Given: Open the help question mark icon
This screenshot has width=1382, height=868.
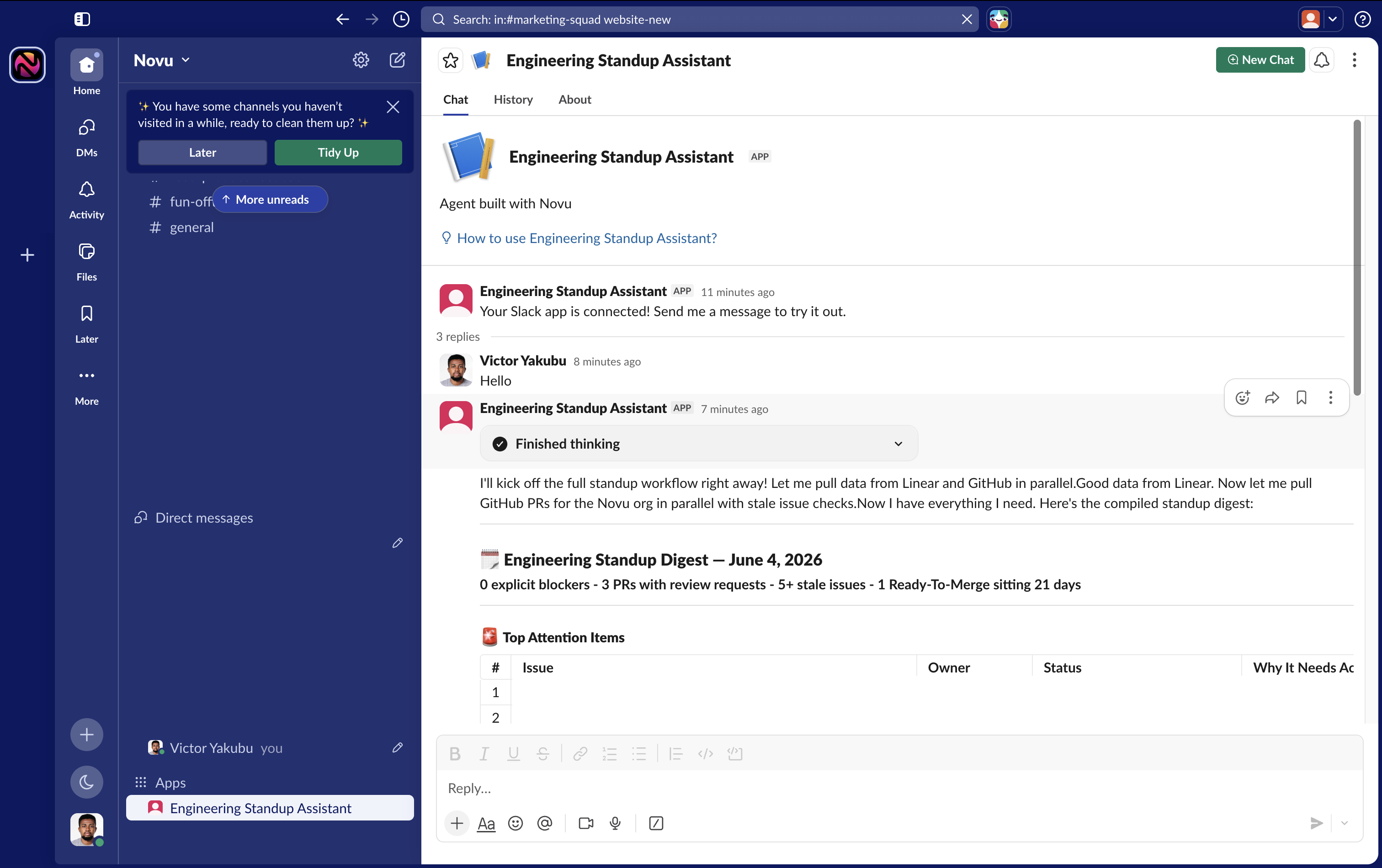Looking at the screenshot, I should pos(1362,19).
